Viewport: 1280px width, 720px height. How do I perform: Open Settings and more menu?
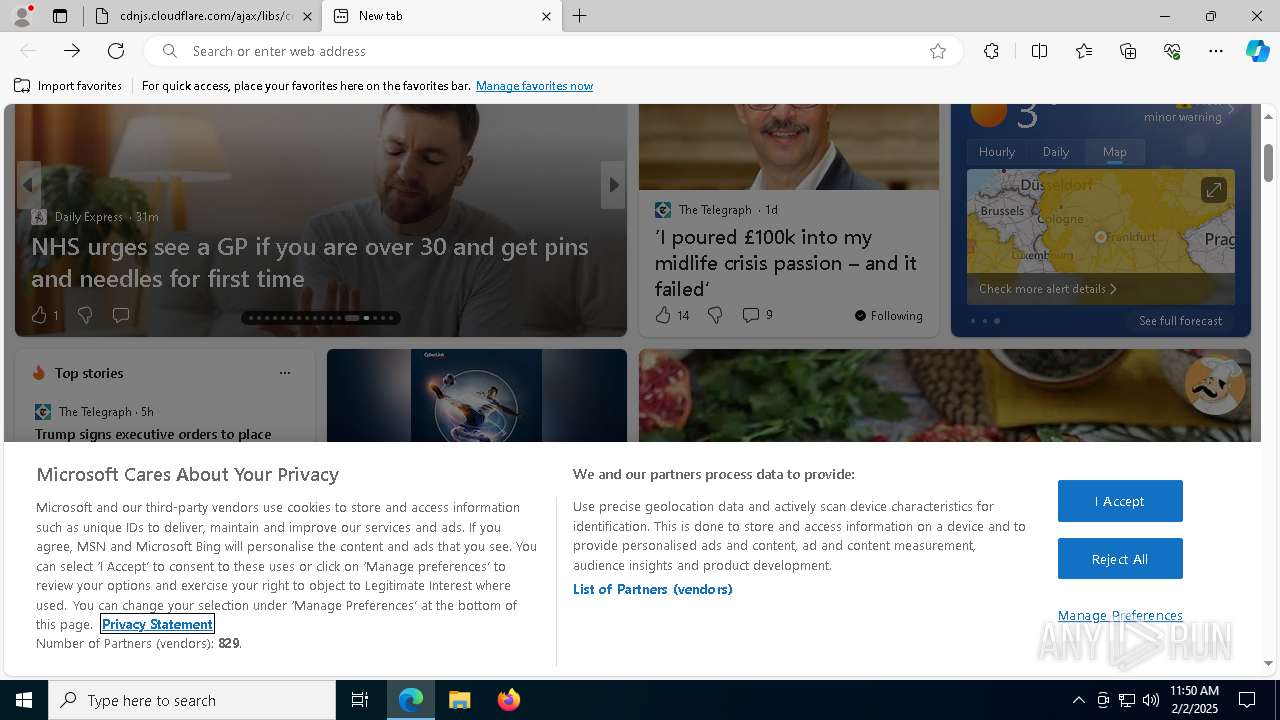click(x=1216, y=51)
